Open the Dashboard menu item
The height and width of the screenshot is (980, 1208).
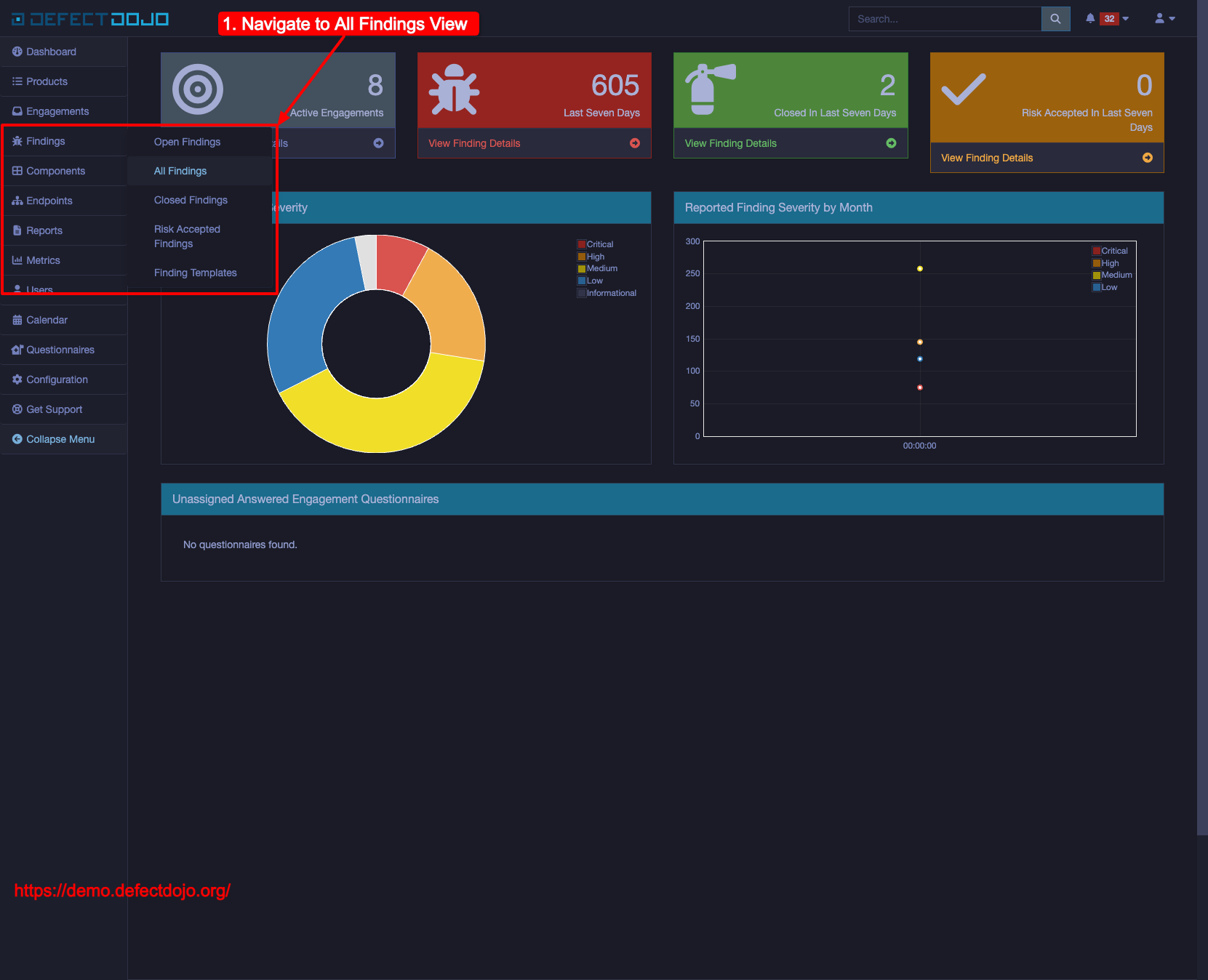pos(51,52)
